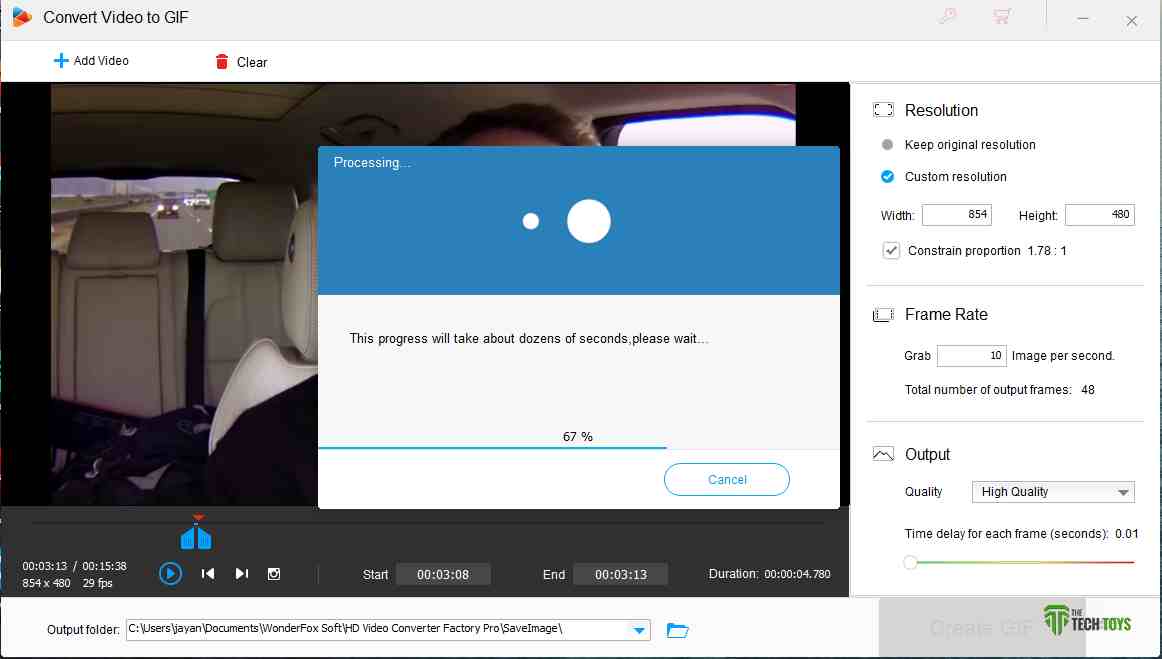Viewport: 1162px width, 659px height.
Task: Open the output folder browse icon
Action: click(x=677, y=630)
